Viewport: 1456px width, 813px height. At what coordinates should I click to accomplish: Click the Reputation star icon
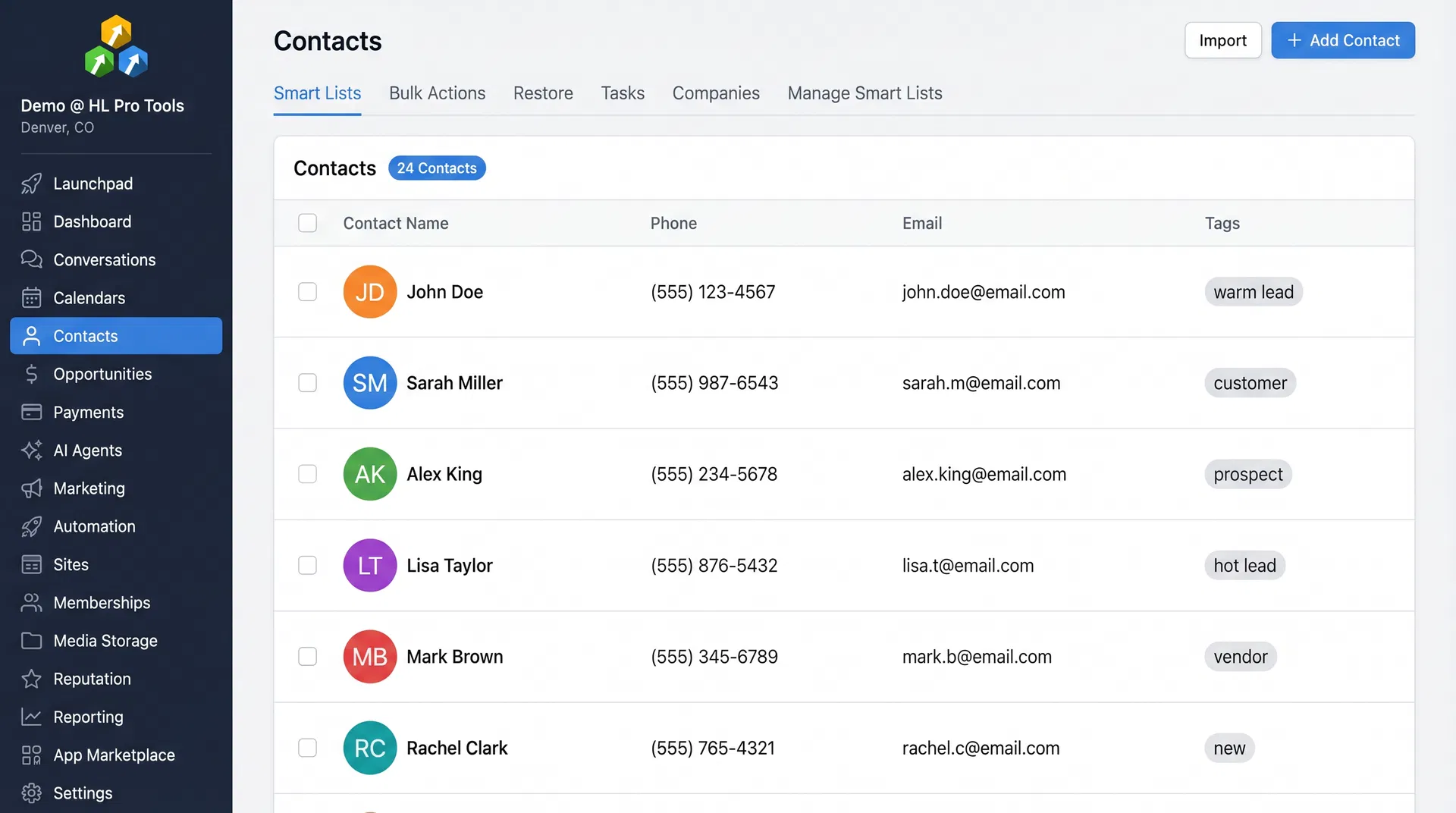point(31,679)
